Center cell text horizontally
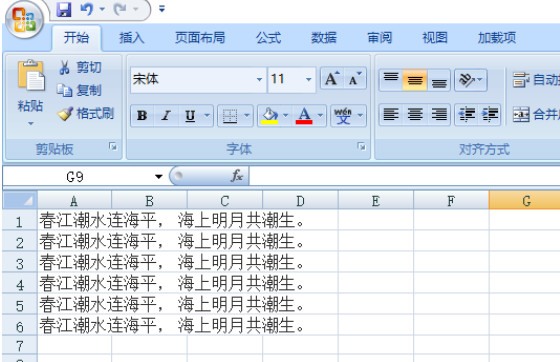560x362 pixels. click(415, 115)
